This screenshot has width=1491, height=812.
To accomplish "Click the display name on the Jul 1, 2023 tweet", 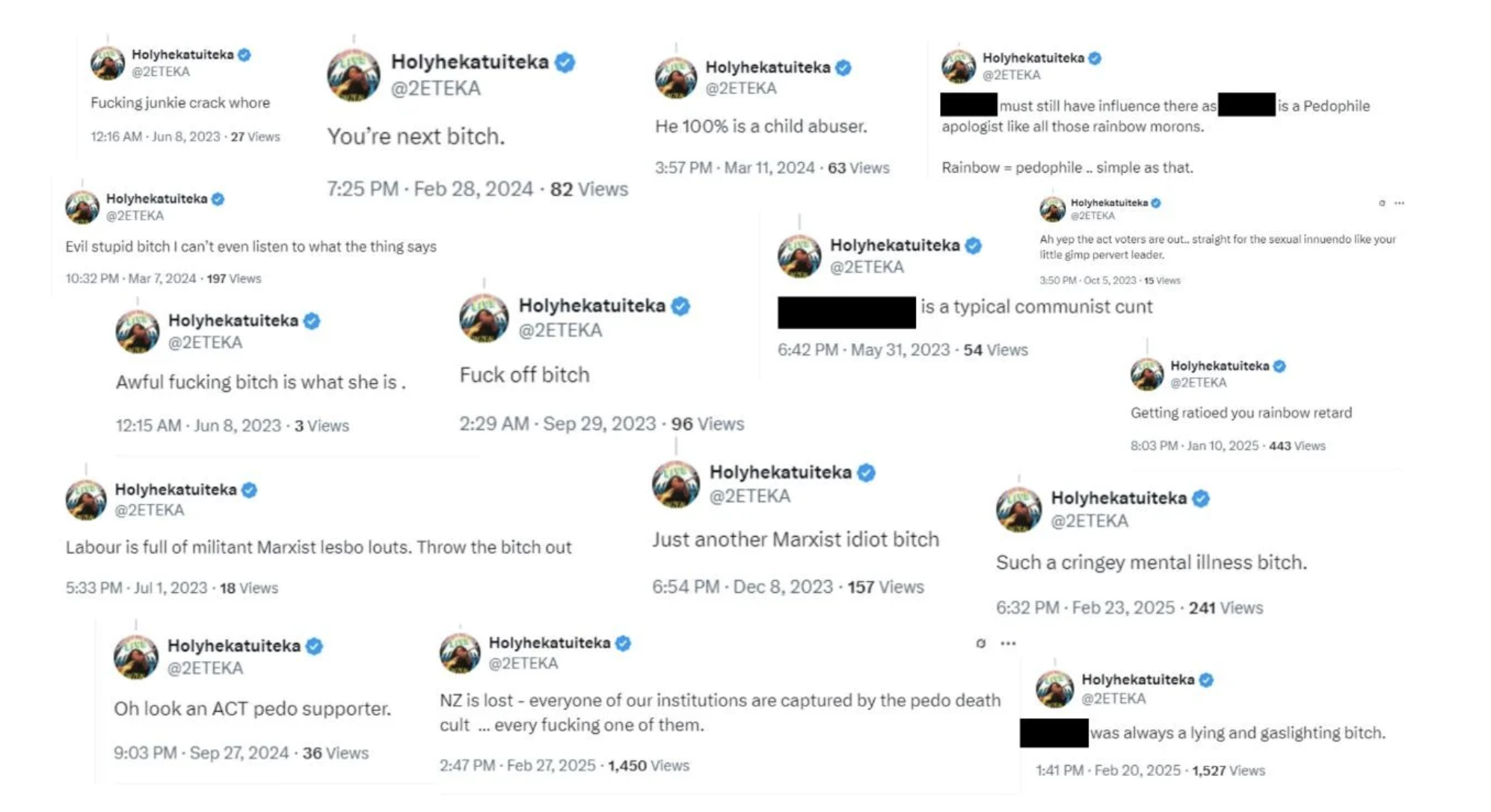I will click(x=175, y=490).
